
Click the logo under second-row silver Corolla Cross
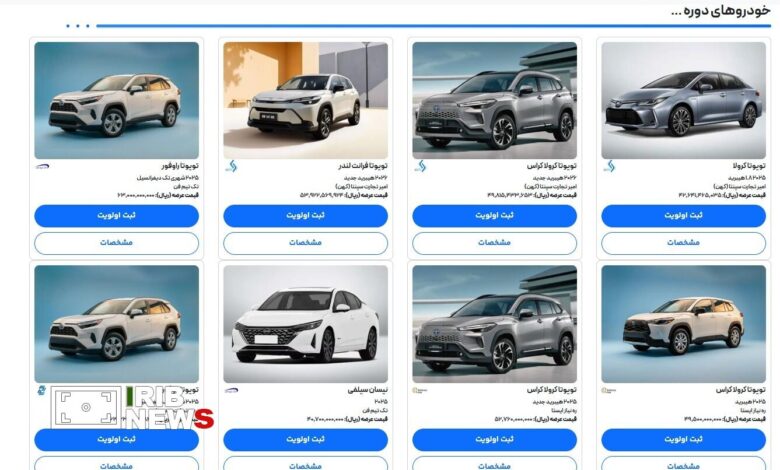(420, 390)
